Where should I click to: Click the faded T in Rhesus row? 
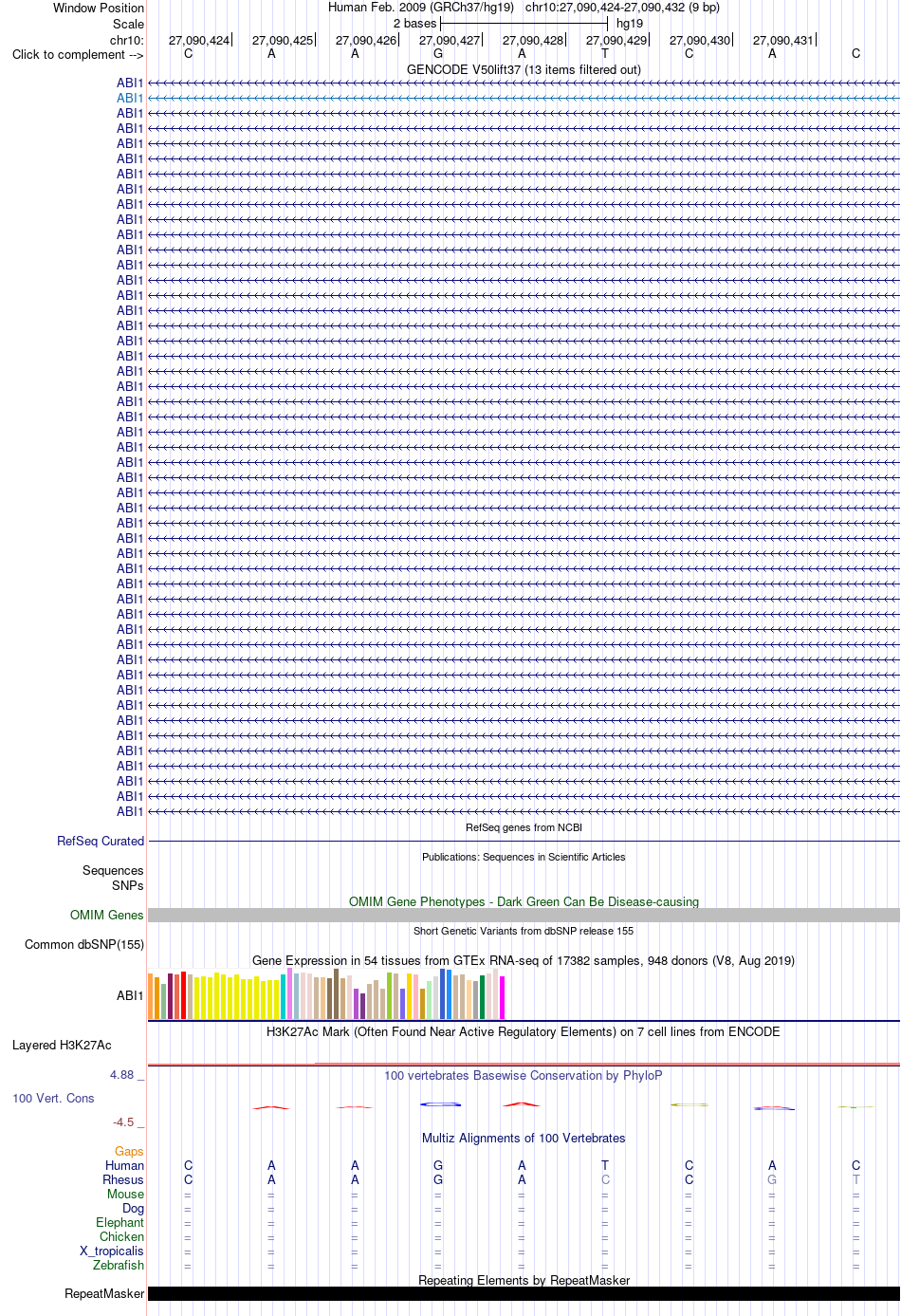tap(855, 1179)
